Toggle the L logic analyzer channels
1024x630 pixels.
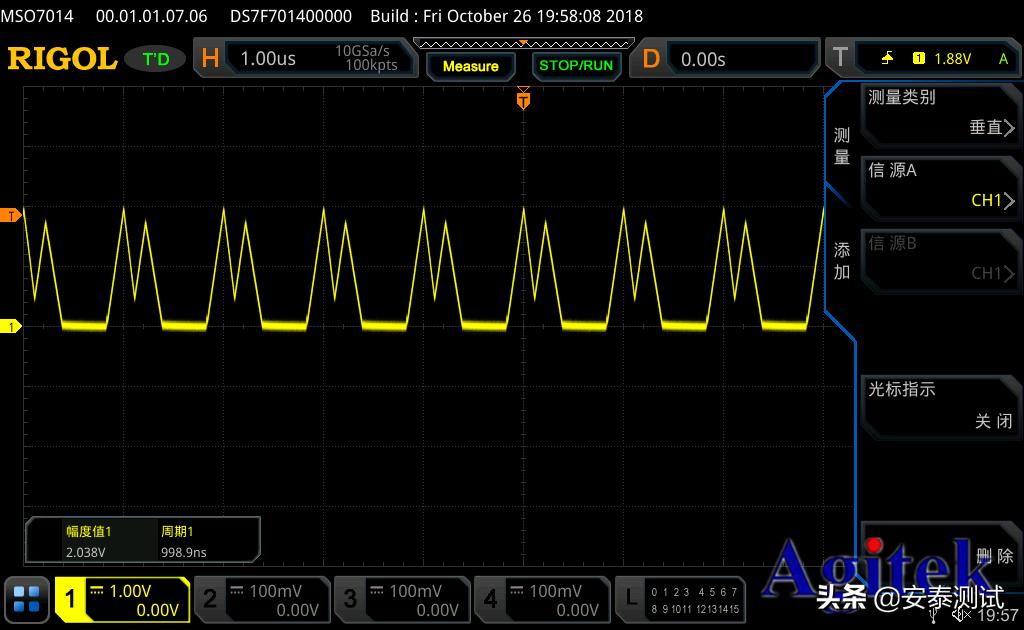[680, 599]
